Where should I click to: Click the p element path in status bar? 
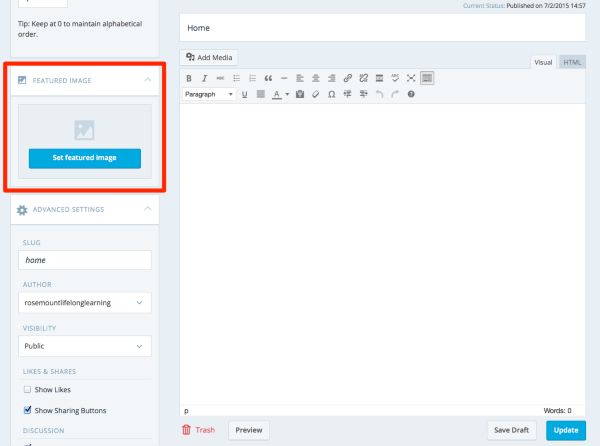tap(186, 411)
